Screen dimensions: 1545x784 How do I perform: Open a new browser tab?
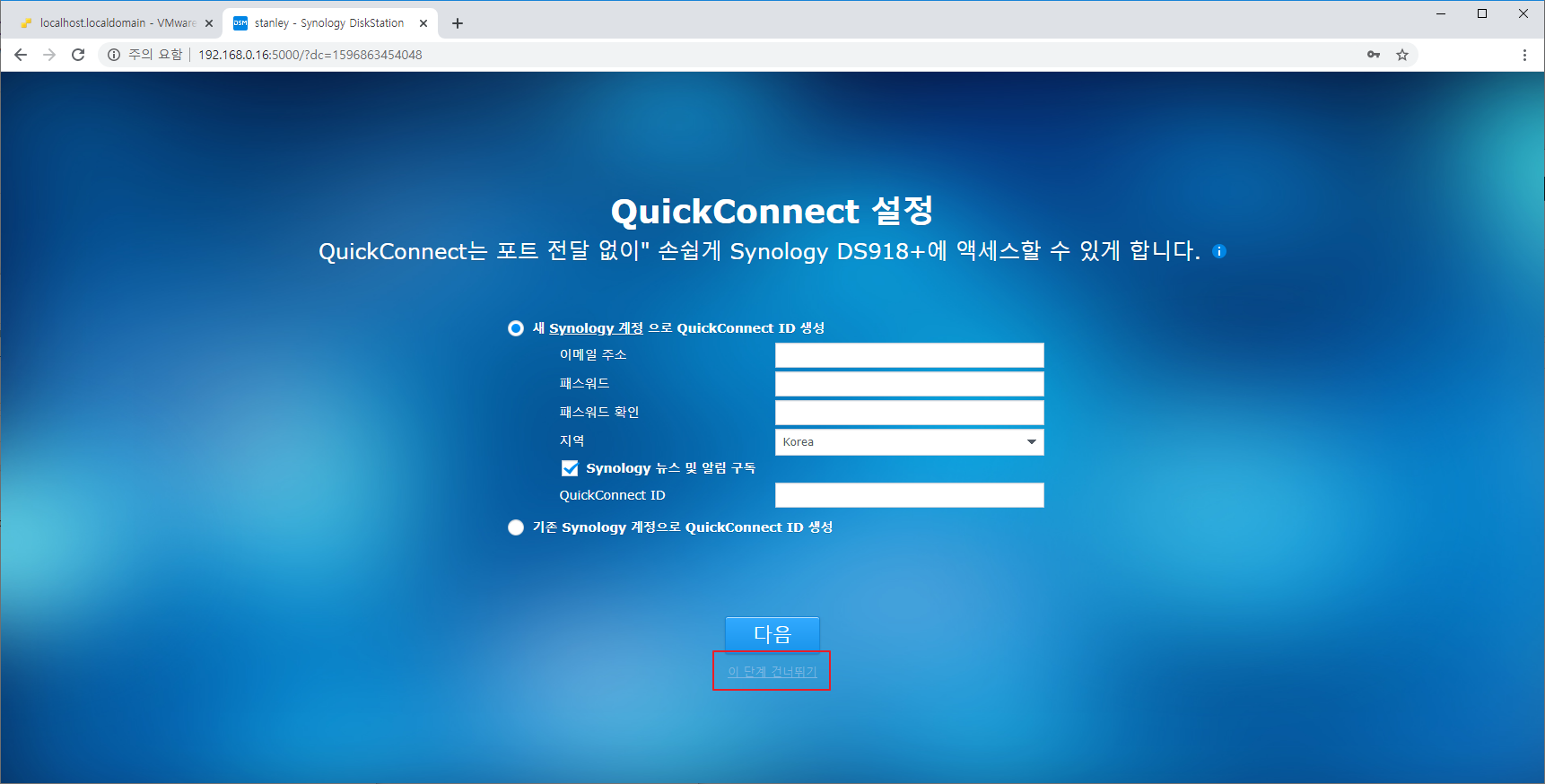pos(458,23)
